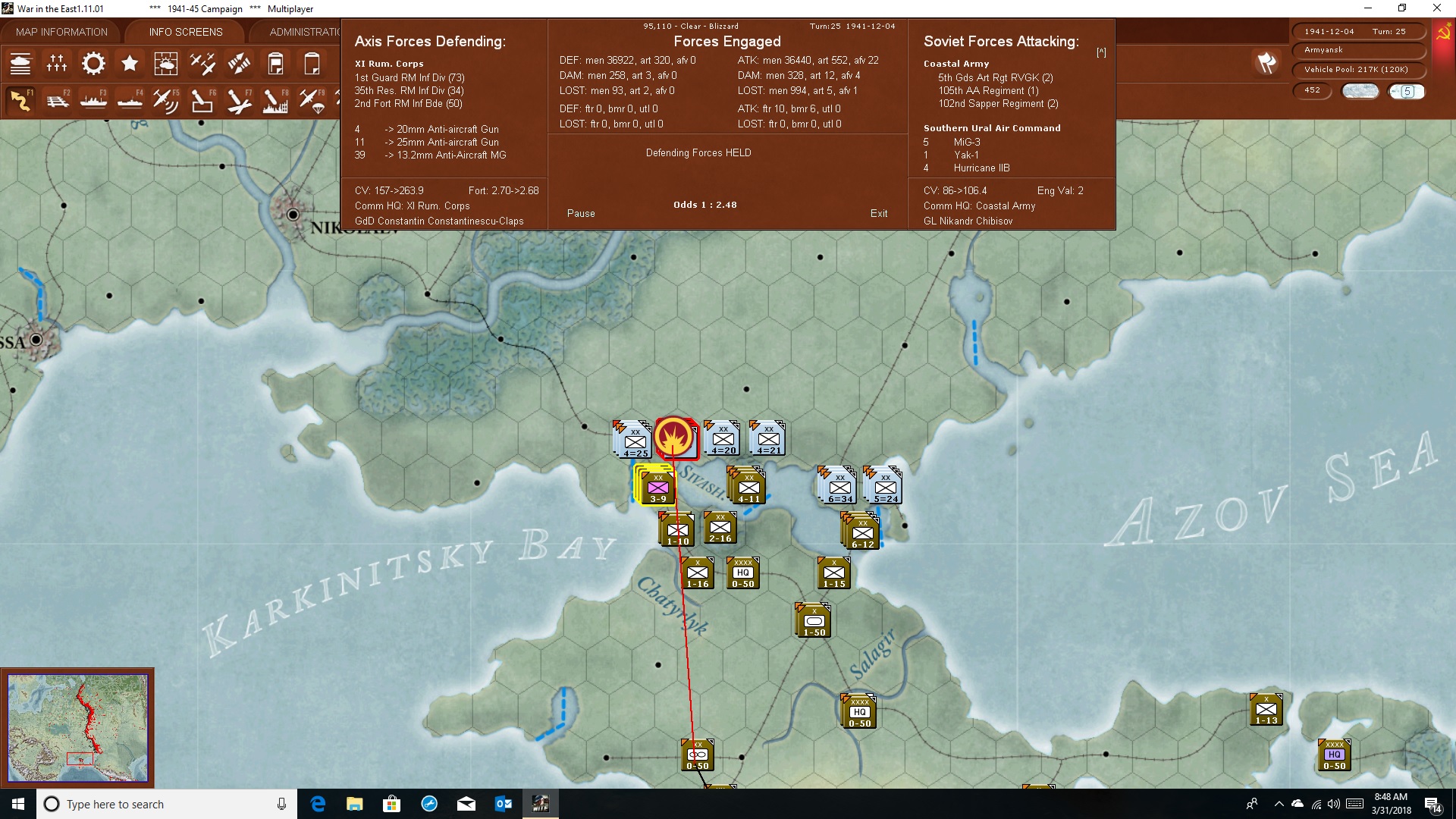Open the weather map screen icon
This screenshot has height=819, width=1456.
pos(166,64)
